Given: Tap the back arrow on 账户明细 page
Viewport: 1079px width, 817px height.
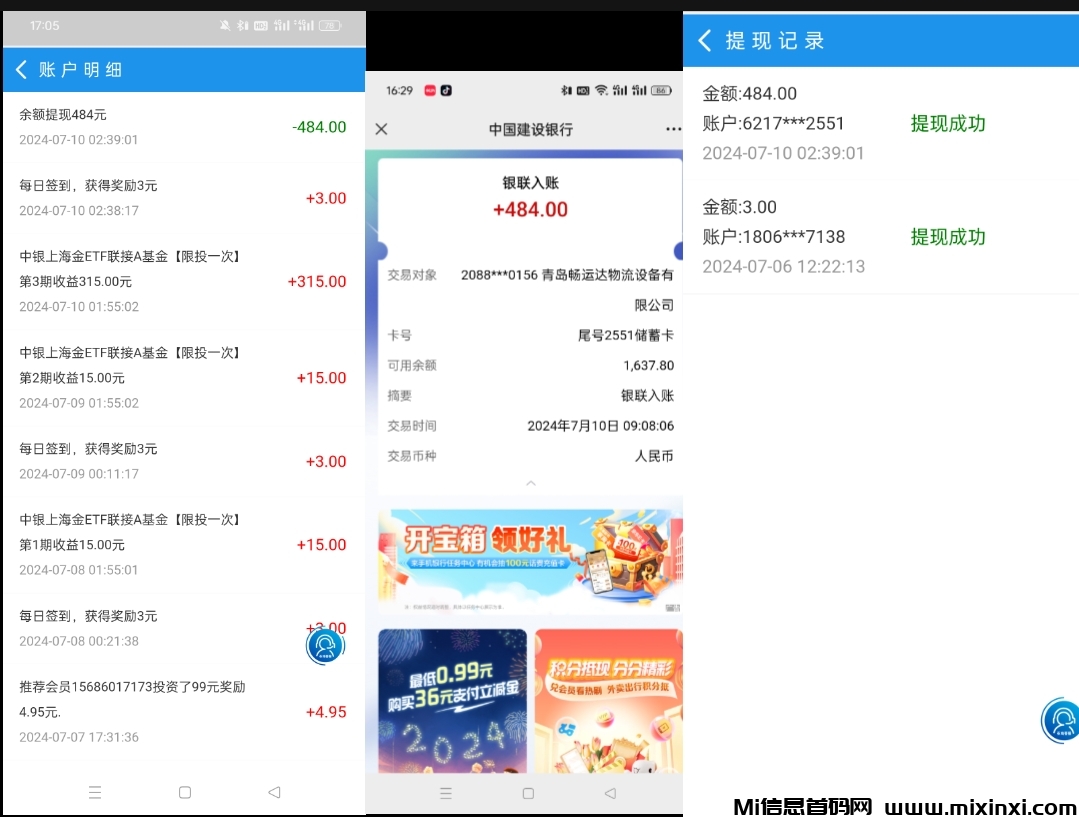Looking at the screenshot, I should point(21,69).
